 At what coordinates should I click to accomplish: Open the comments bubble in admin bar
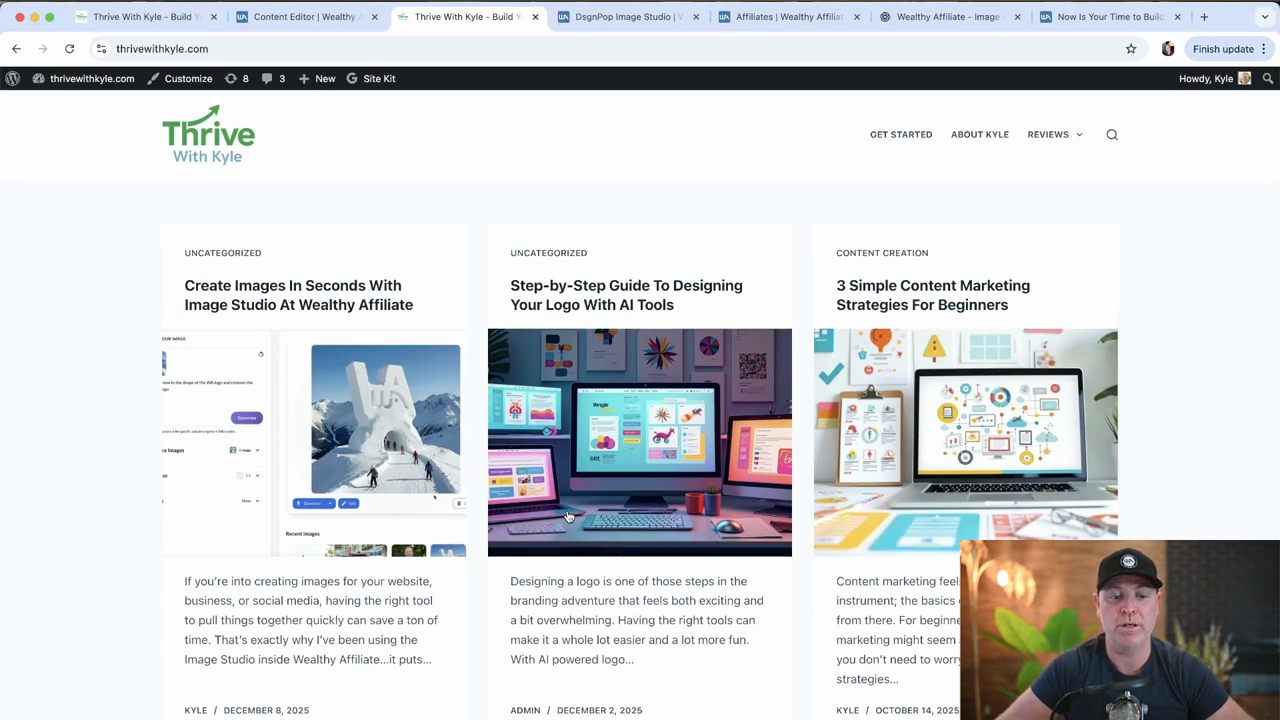(x=273, y=78)
